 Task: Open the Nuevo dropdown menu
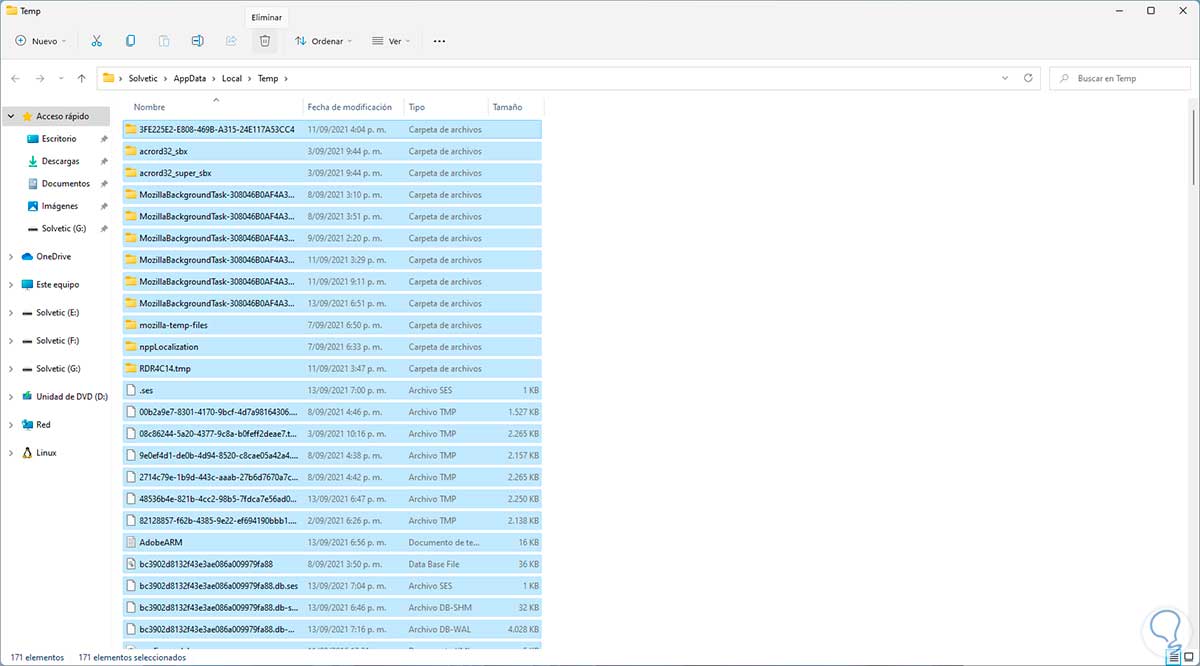41,41
